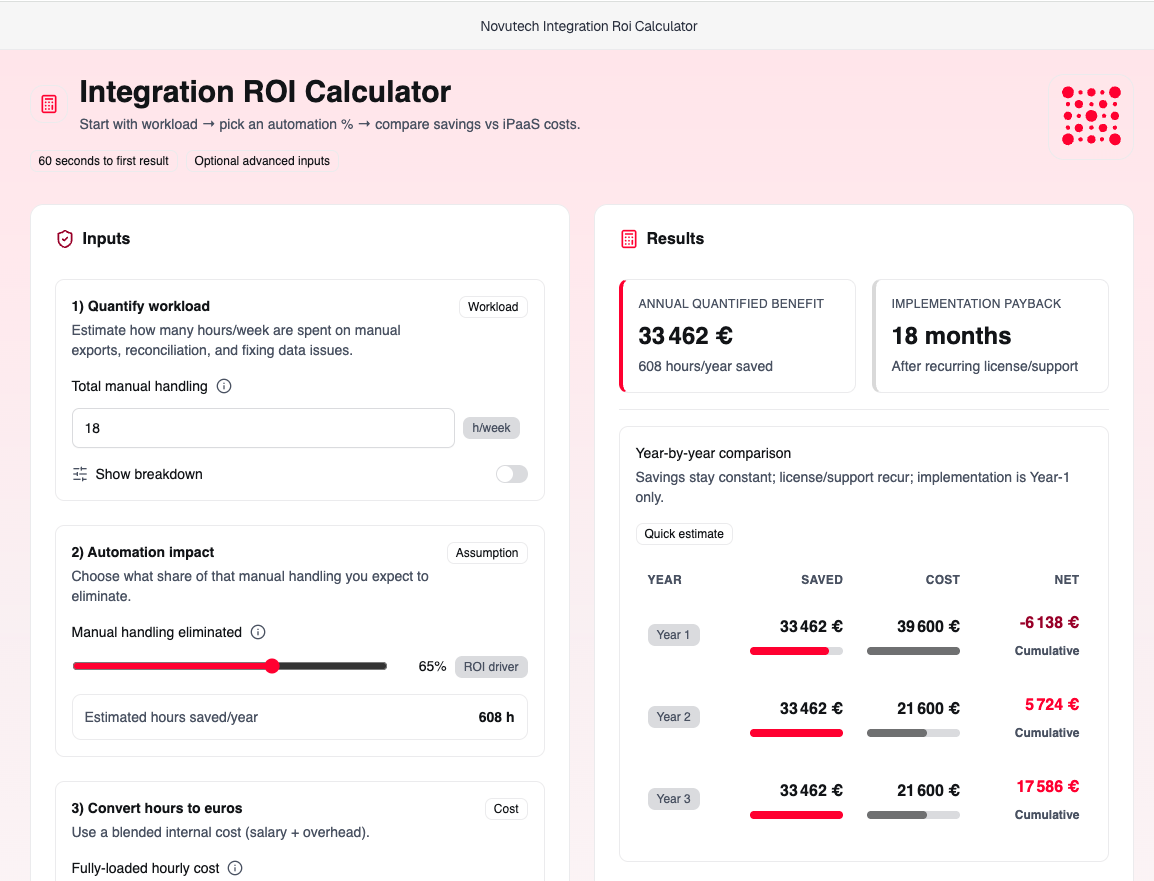Click the 'Year-by-year comparison' heading
Screen dimensions: 1154x881
[x=713, y=453]
